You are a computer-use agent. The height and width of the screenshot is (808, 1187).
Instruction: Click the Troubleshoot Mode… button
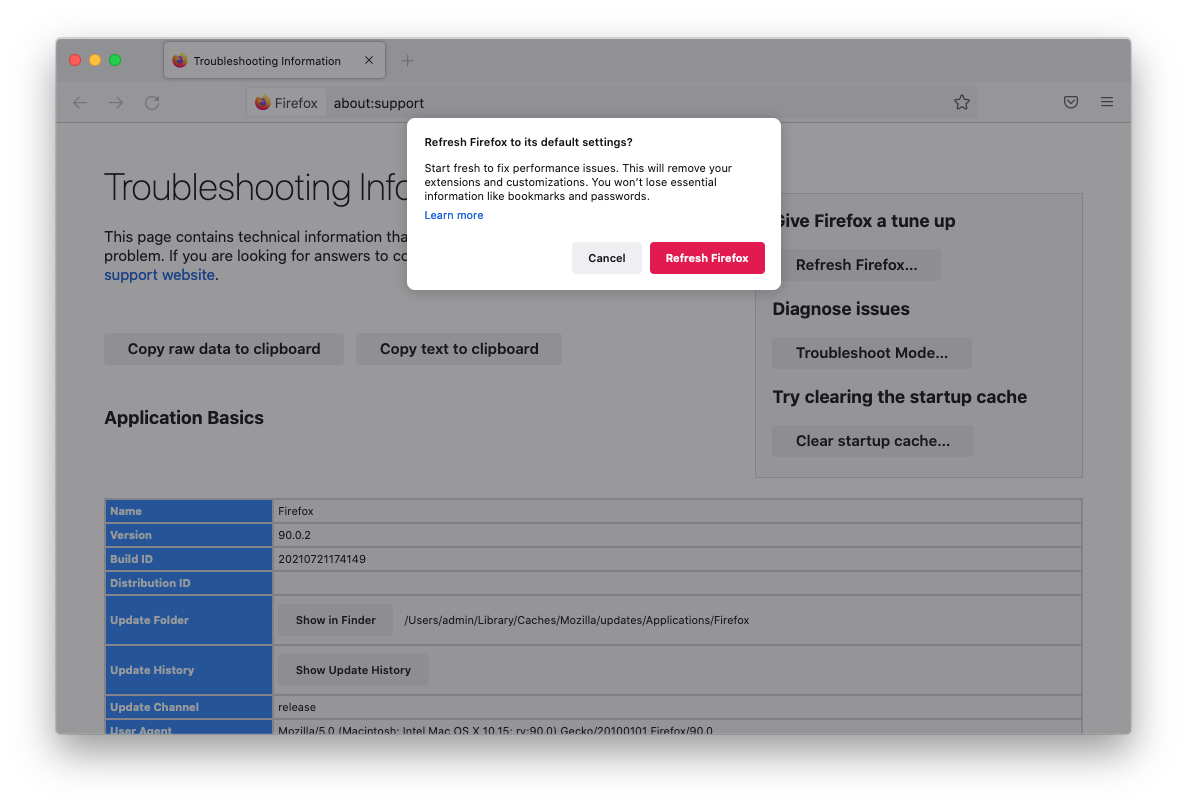click(871, 353)
